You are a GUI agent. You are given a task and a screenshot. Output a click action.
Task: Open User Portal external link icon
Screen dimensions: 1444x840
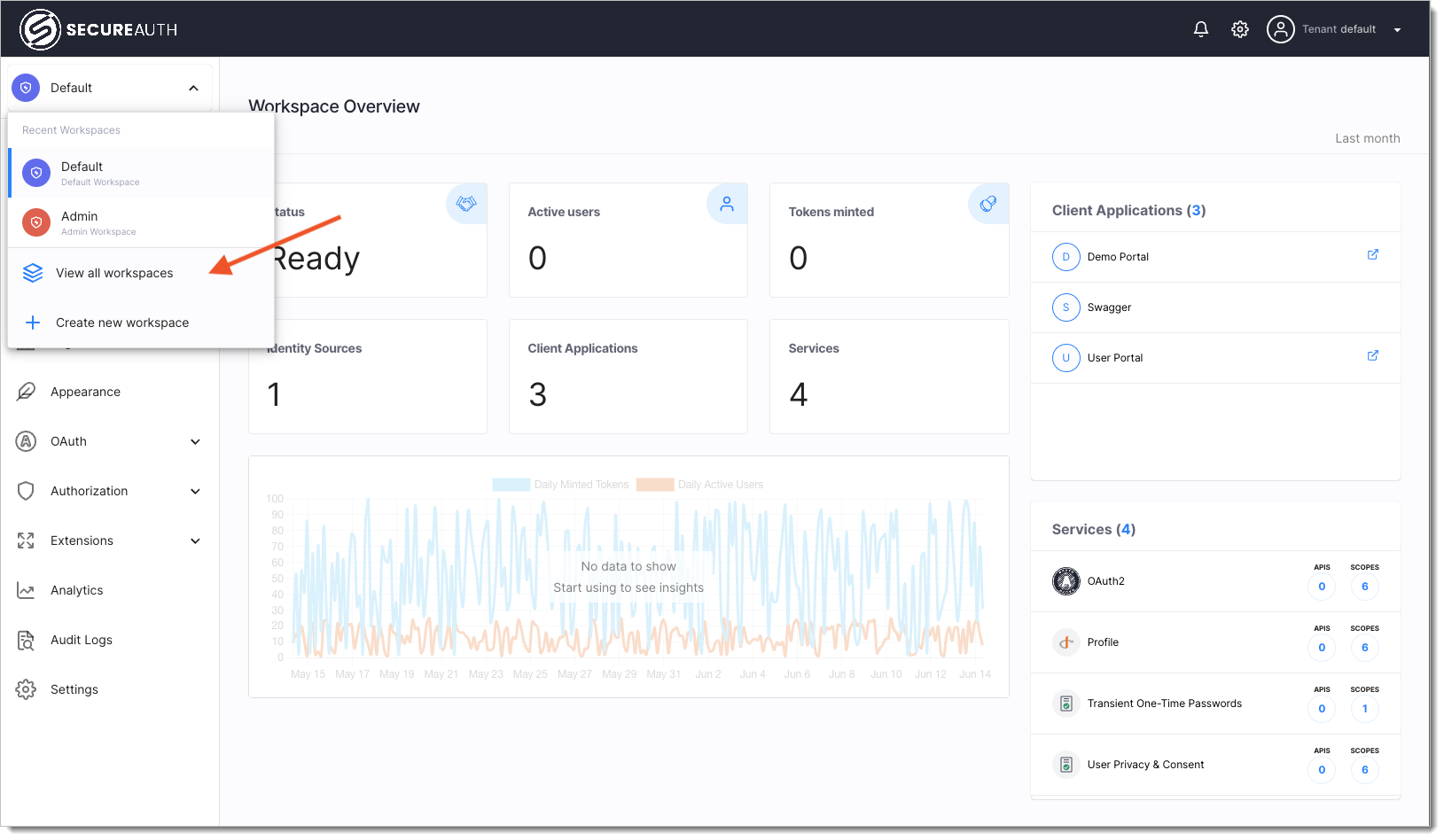(x=1373, y=355)
